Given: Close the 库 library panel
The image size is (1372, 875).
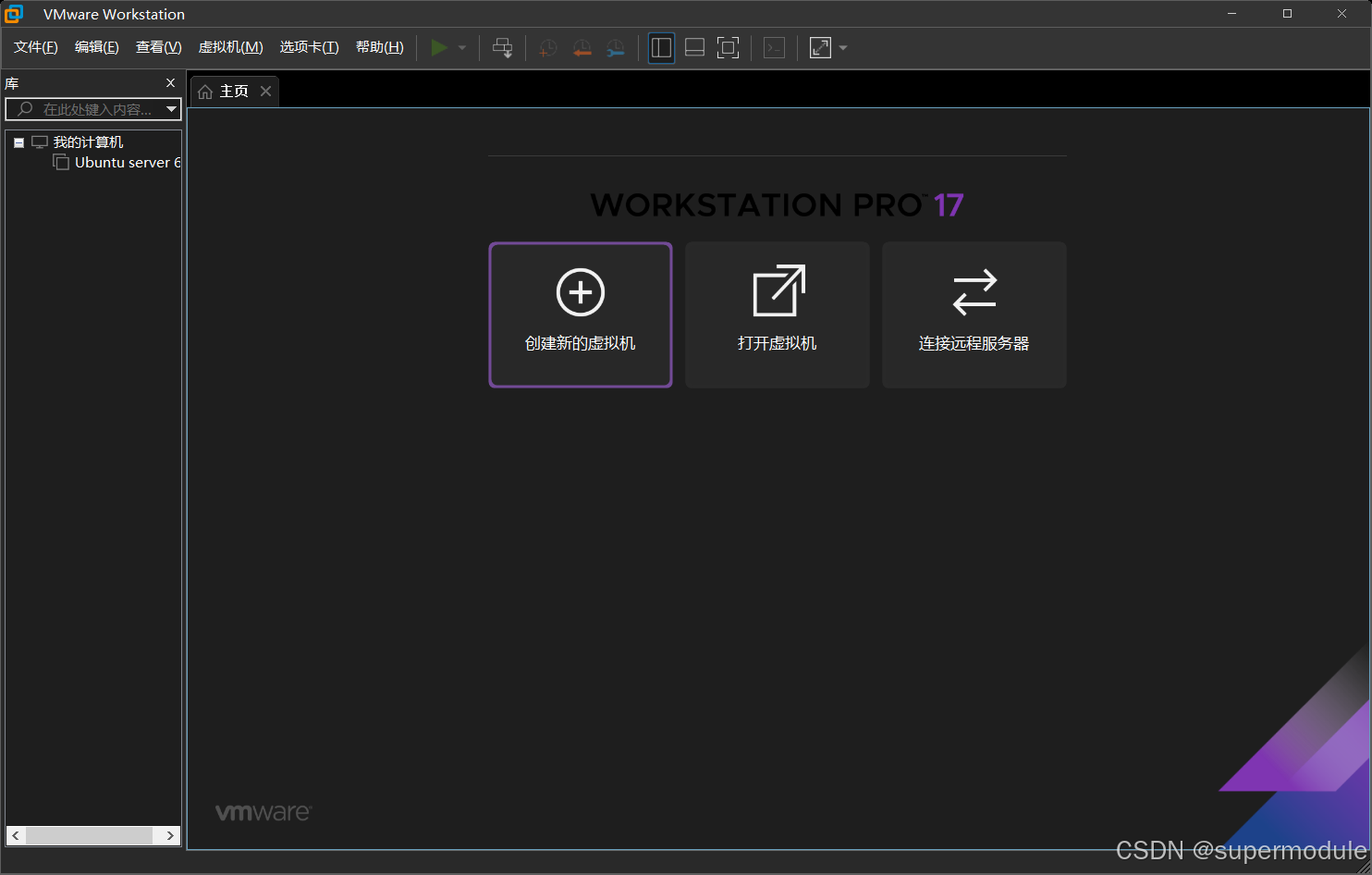Looking at the screenshot, I should [170, 83].
